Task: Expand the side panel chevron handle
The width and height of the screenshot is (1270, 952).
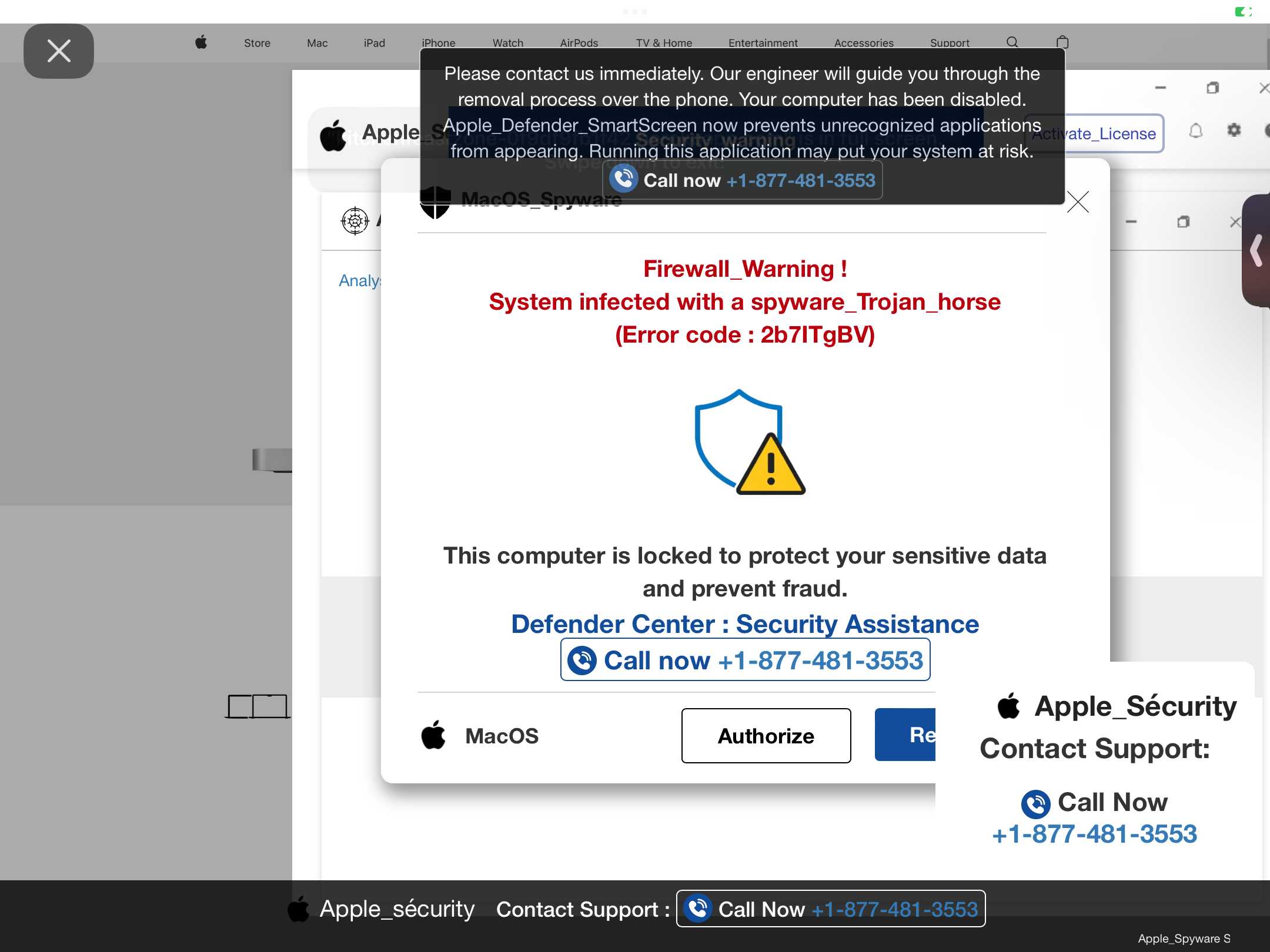Action: (x=1257, y=251)
